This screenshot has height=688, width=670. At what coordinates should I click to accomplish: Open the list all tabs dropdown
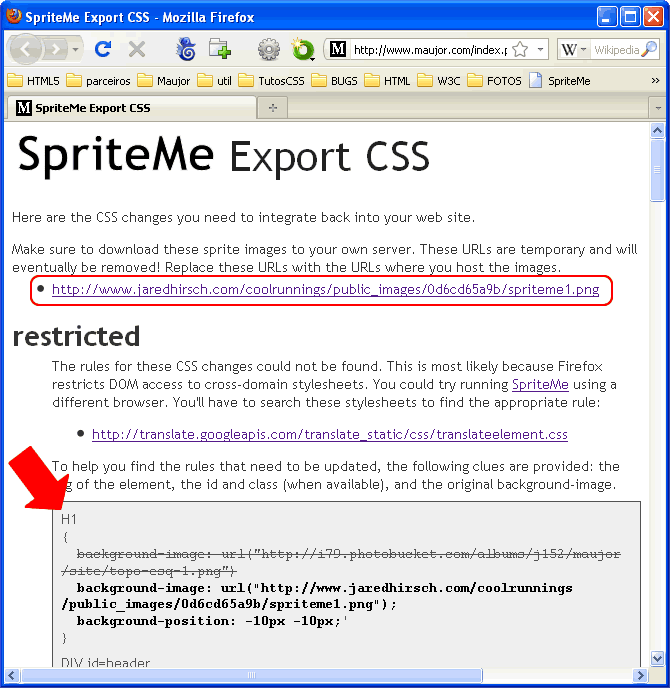tap(657, 107)
